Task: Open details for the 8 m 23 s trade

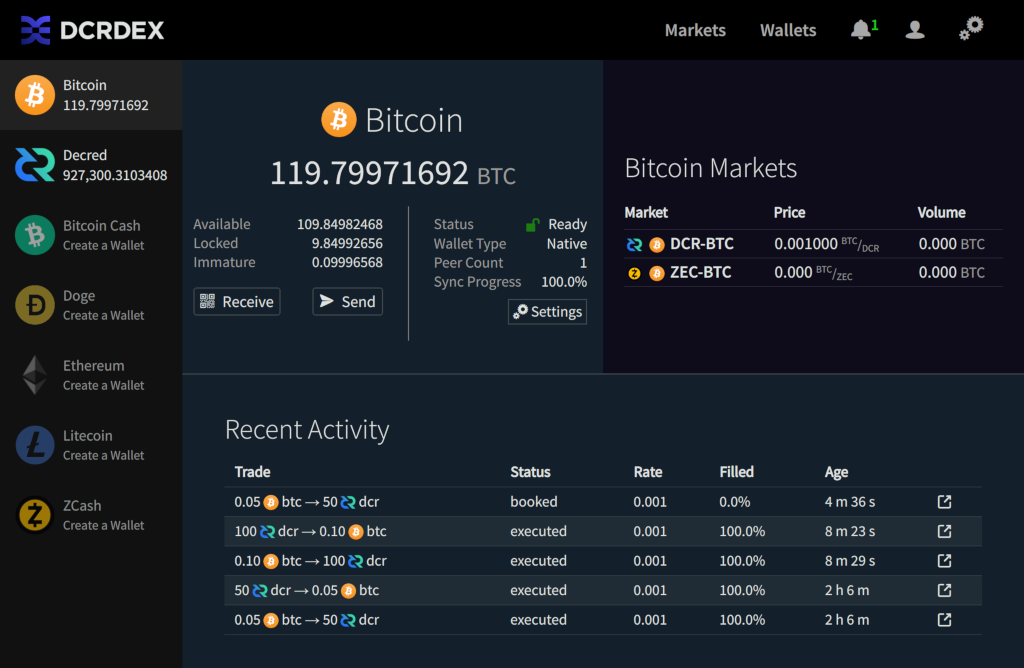Action: (x=944, y=531)
